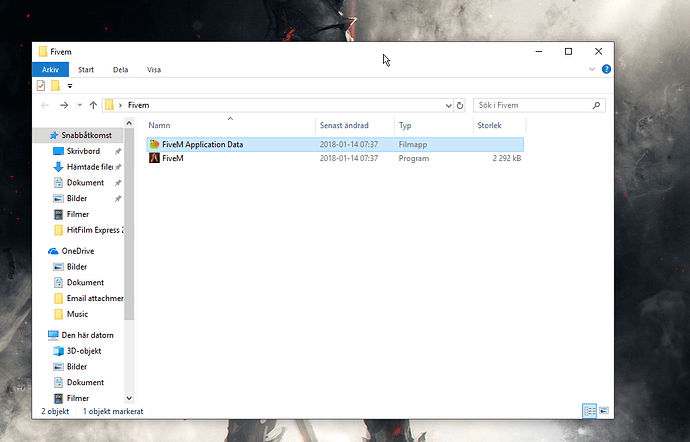Image resolution: width=690 pixels, height=442 pixels.
Task: Go up one folder level arrow
Action: click(93, 105)
